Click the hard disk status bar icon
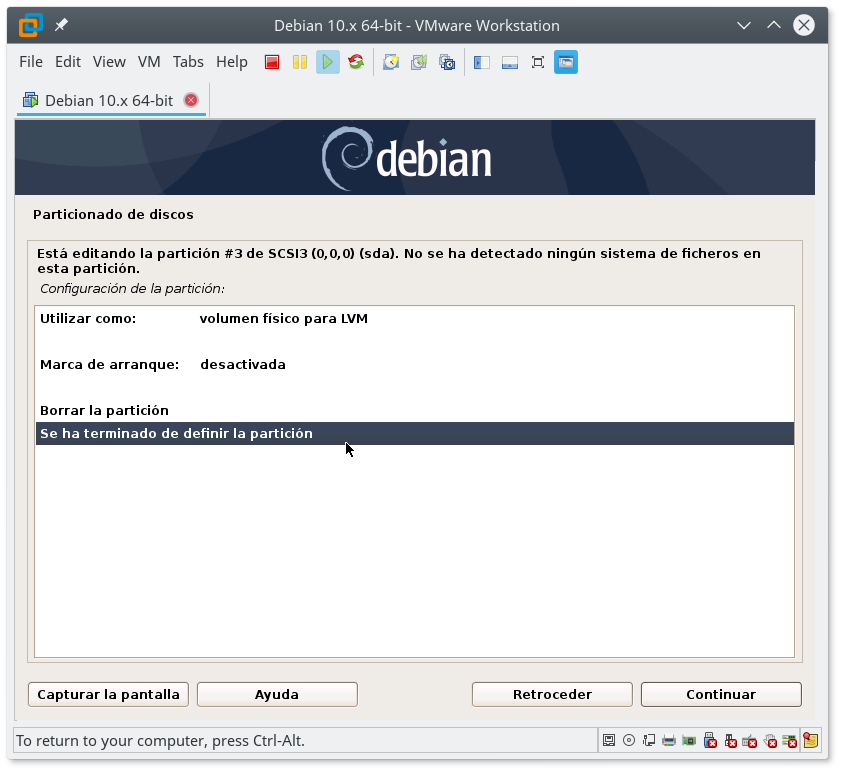This screenshot has width=841, height=772. point(609,741)
